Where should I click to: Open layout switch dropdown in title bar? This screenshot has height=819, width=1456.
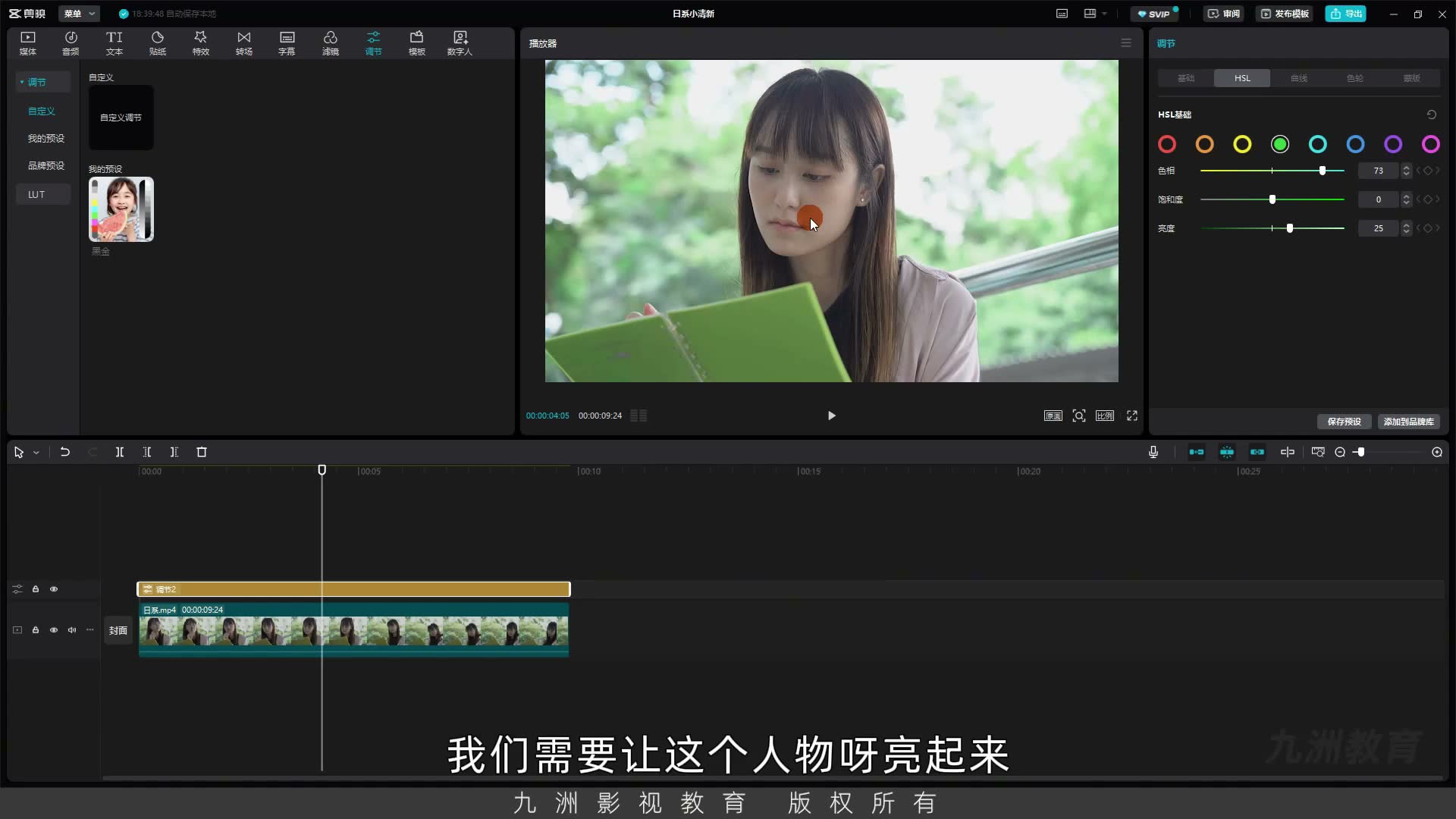click(1095, 14)
